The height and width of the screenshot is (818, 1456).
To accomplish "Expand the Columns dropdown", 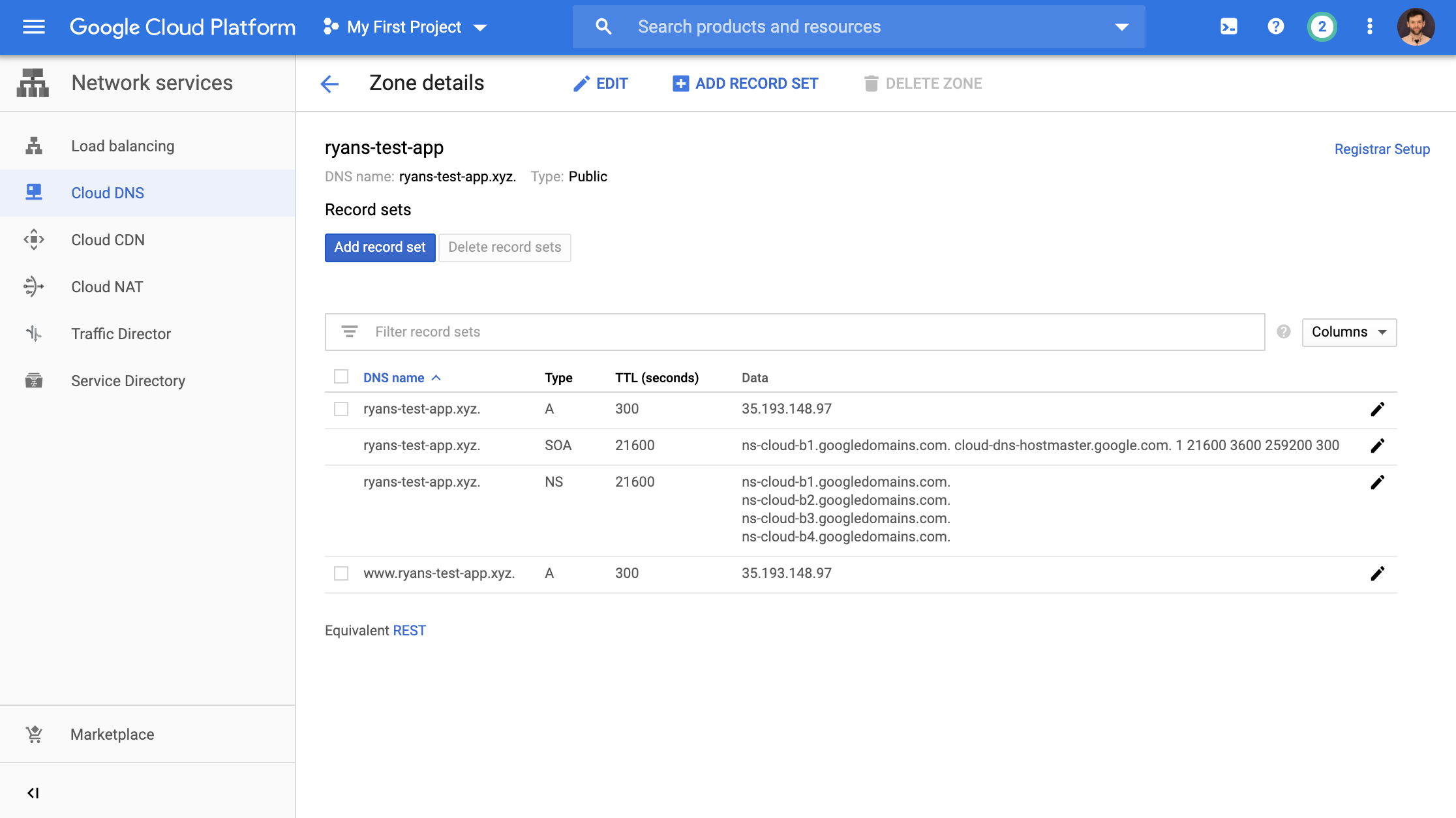I will (x=1348, y=332).
